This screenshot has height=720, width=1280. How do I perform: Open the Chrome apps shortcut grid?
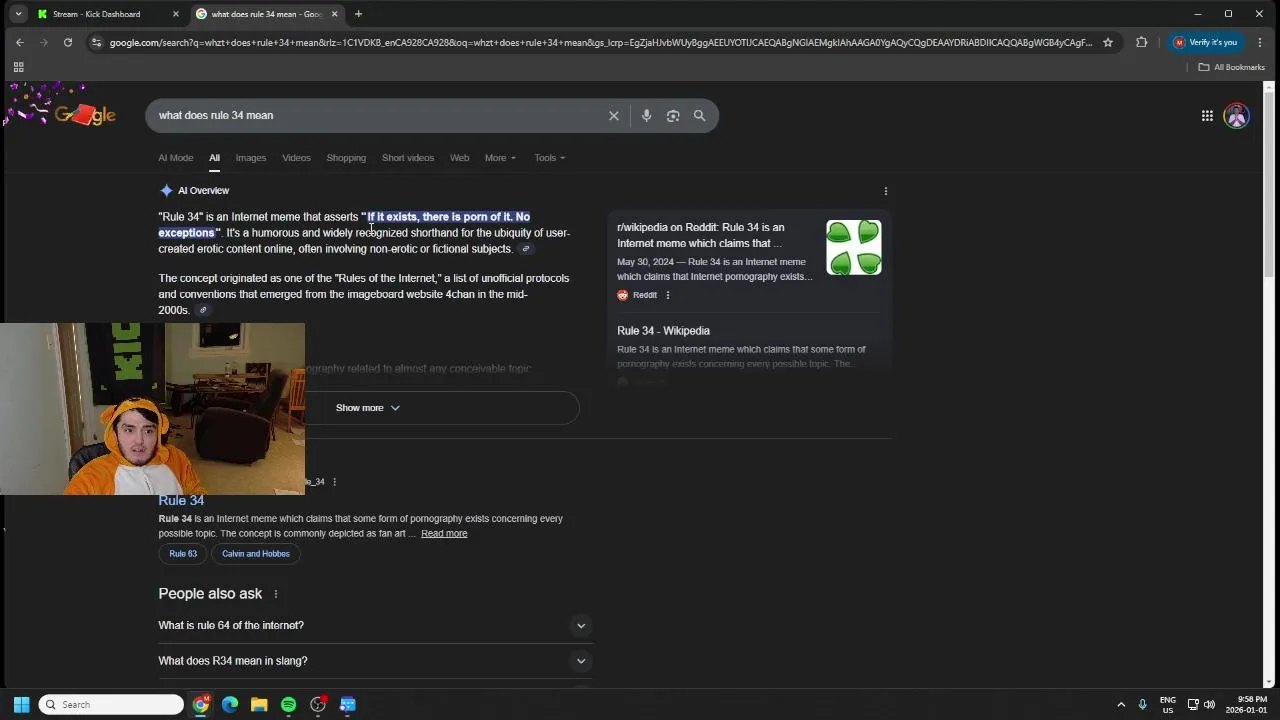[18, 67]
